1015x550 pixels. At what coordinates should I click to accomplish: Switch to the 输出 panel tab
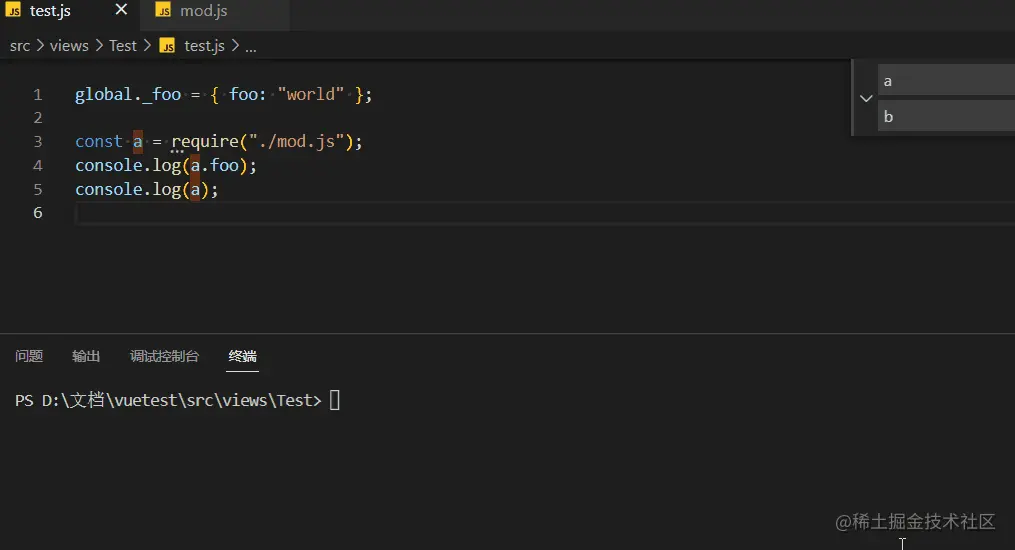(x=86, y=356)
